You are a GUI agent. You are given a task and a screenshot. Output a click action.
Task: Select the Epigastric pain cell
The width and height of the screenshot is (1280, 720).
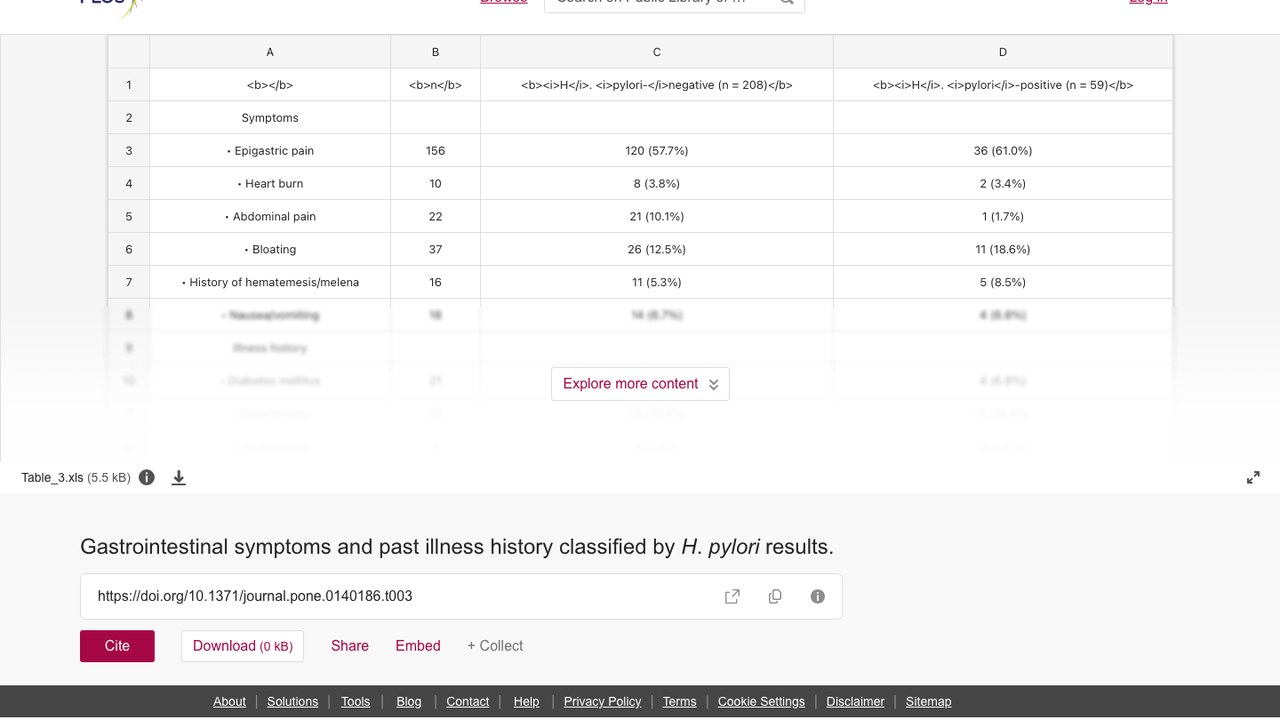click(270, 151)
